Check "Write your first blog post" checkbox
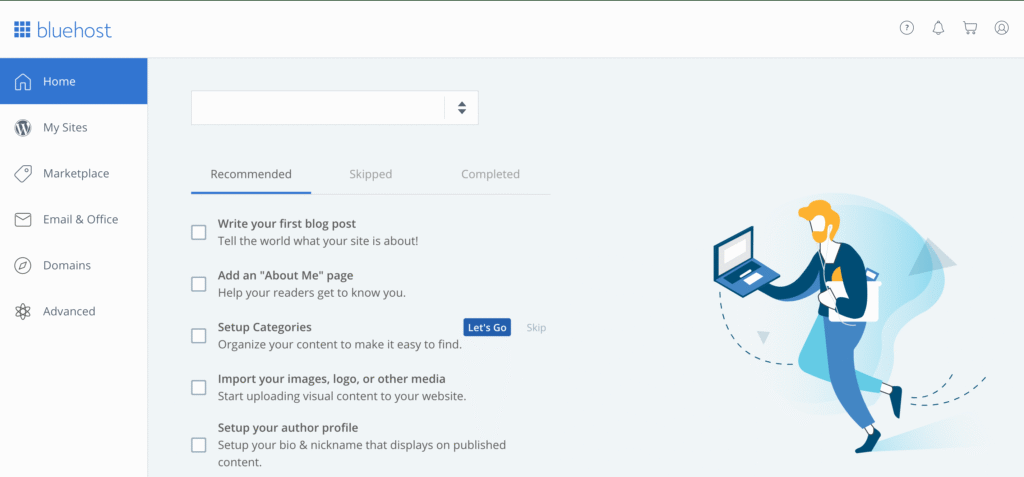This screenshot has width=1024, height=477. pos(199,232)
